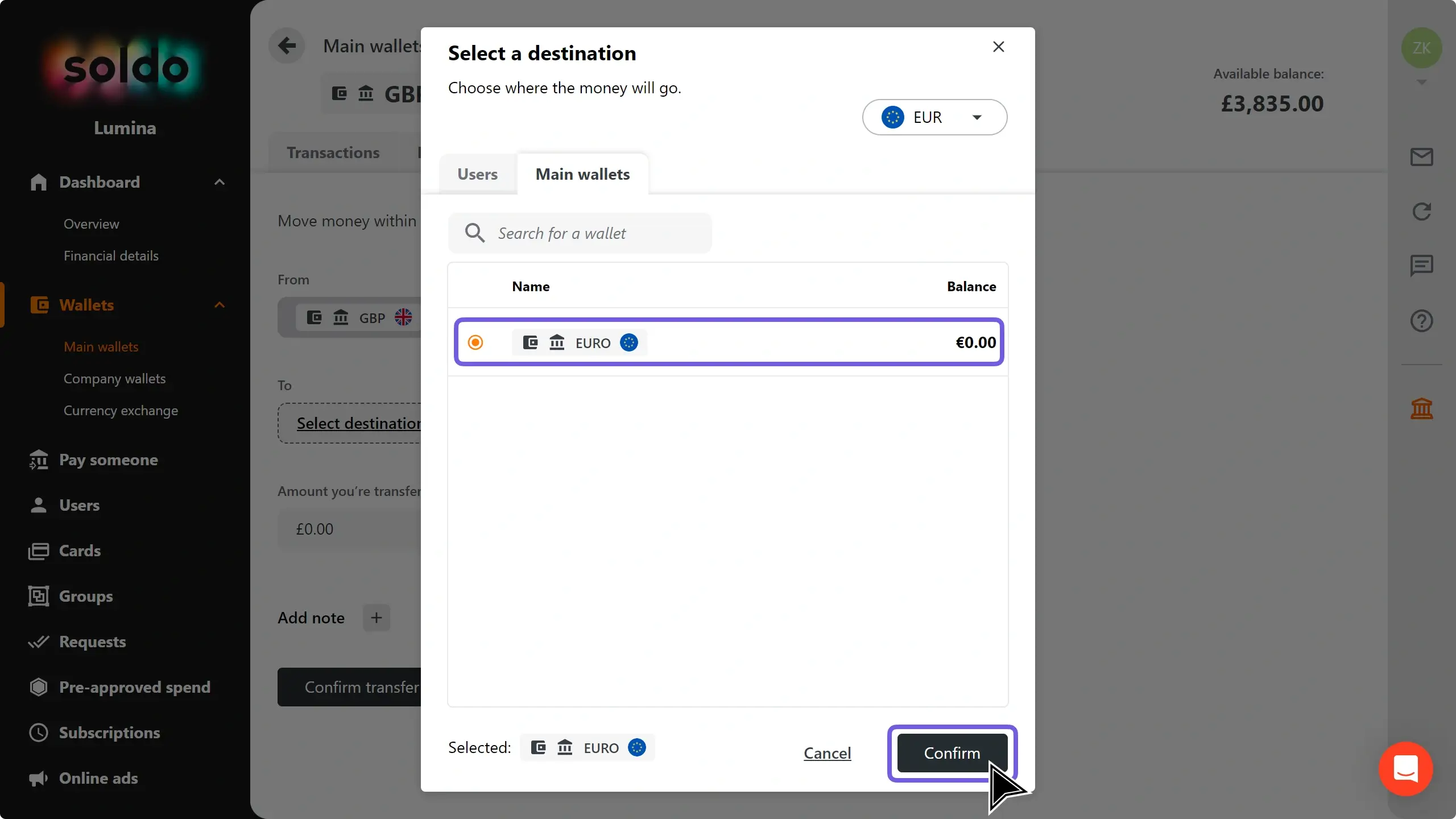This screenshot has width=1456, height=819.
Task: Open the Dashboard home icon
Action: coord(39,182)
